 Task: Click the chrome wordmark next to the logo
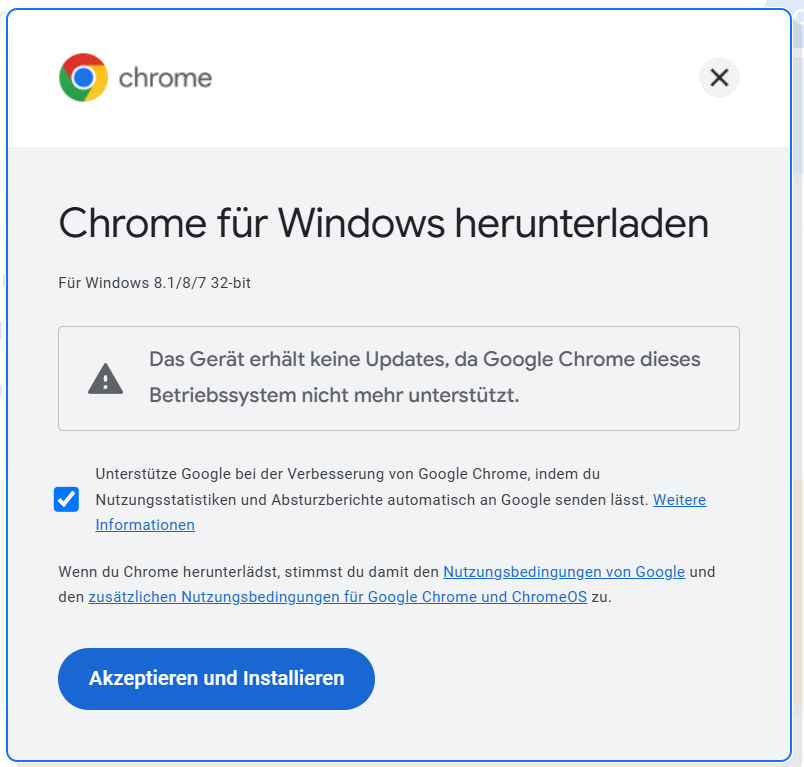(164, 78)
